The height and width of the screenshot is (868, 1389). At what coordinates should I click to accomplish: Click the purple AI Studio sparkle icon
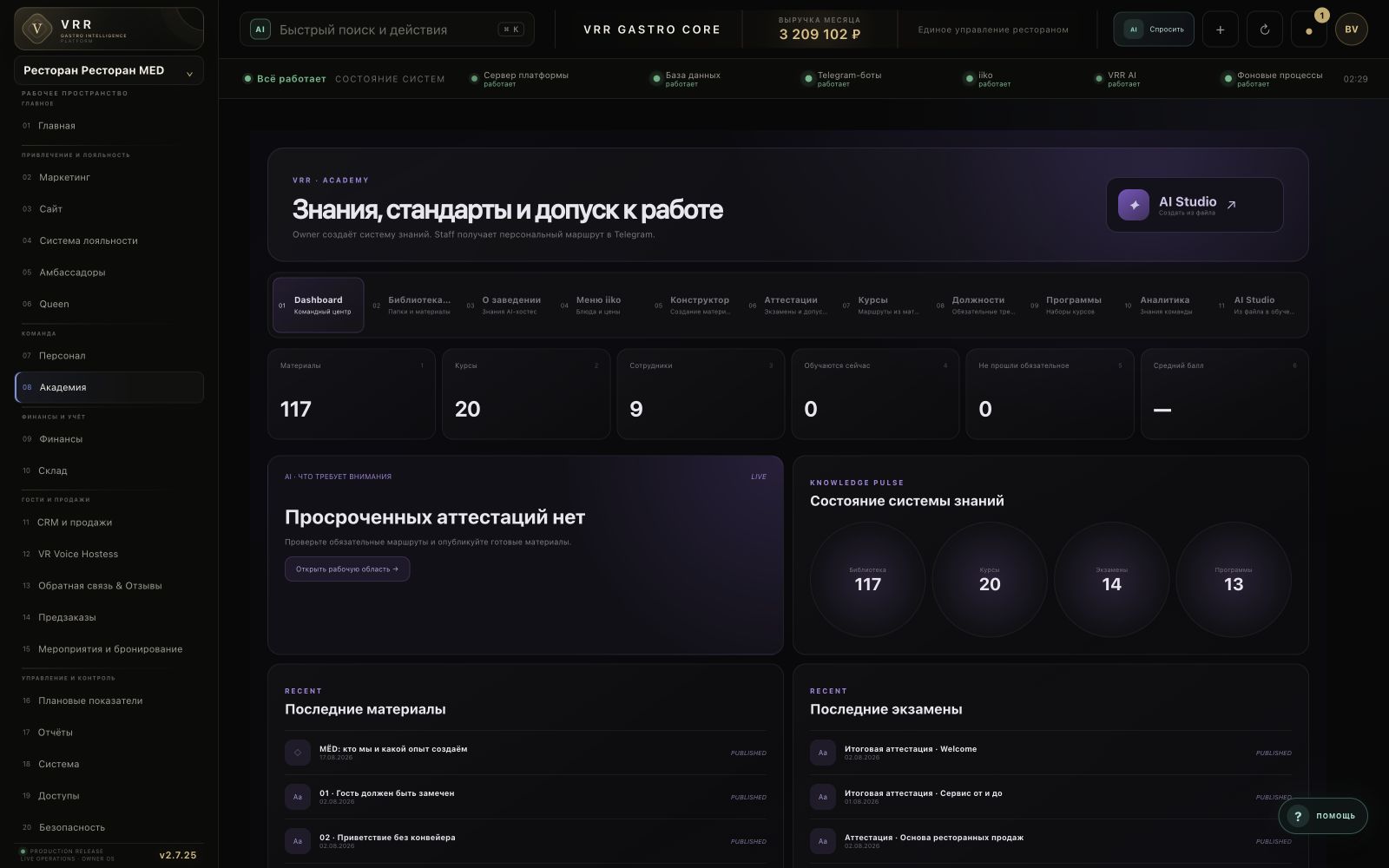pyautogui.click(x=1134, y=205)
